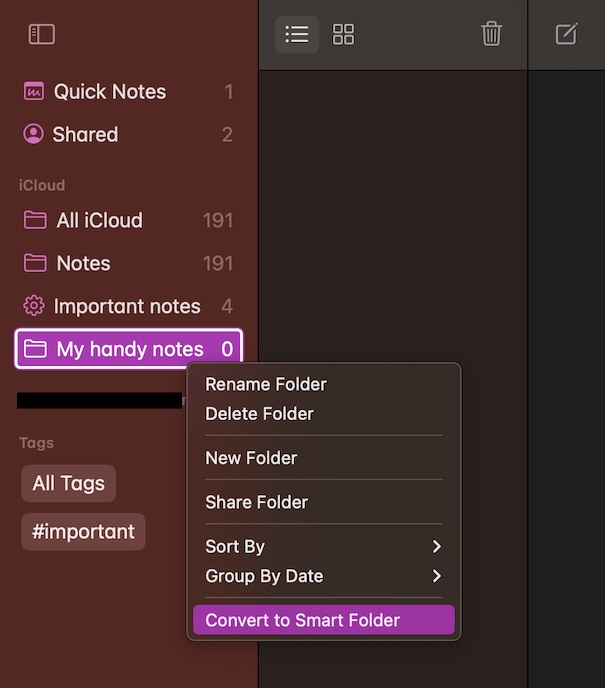Click the count 1 beside Quick Notes
The height and width of the screenshot is (688, 605).
[x=229, y=92]
